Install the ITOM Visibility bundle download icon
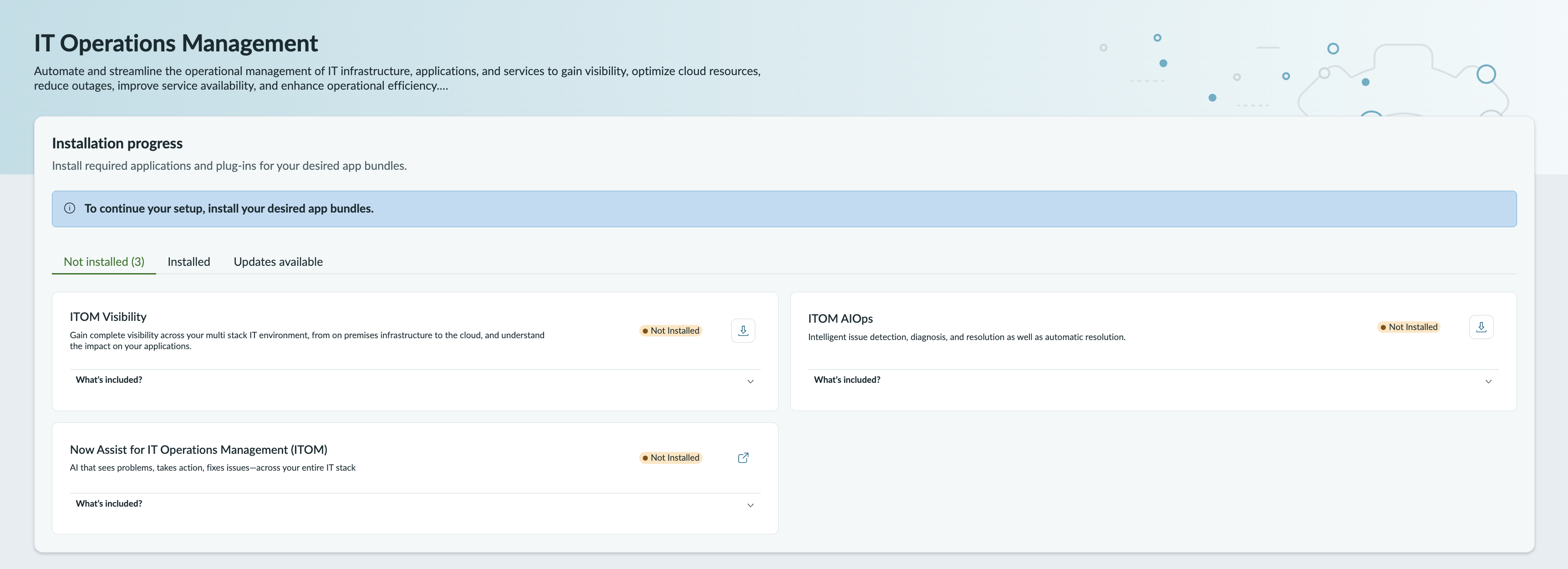Viewport: 1568px width, 569px height. (x=743, y=330)
